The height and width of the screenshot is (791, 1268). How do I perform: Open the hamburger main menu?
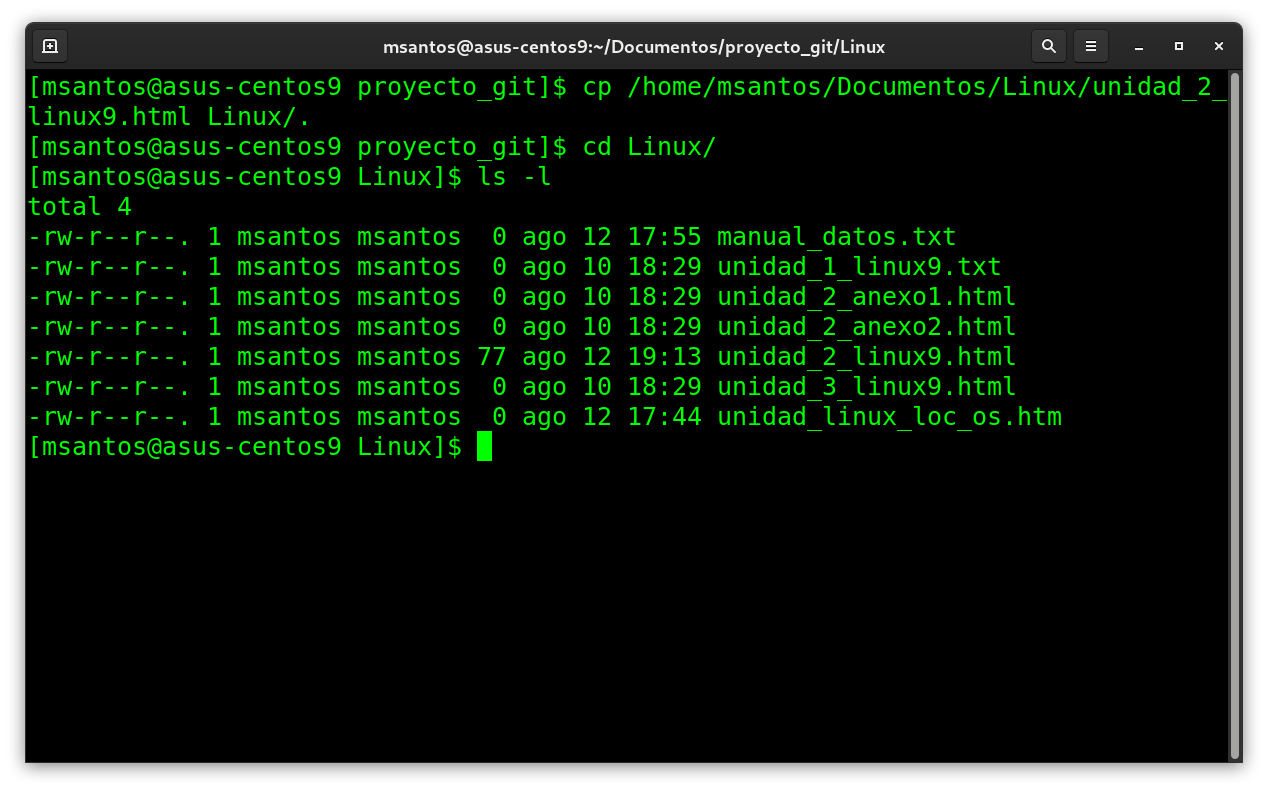pos(1091,46)
